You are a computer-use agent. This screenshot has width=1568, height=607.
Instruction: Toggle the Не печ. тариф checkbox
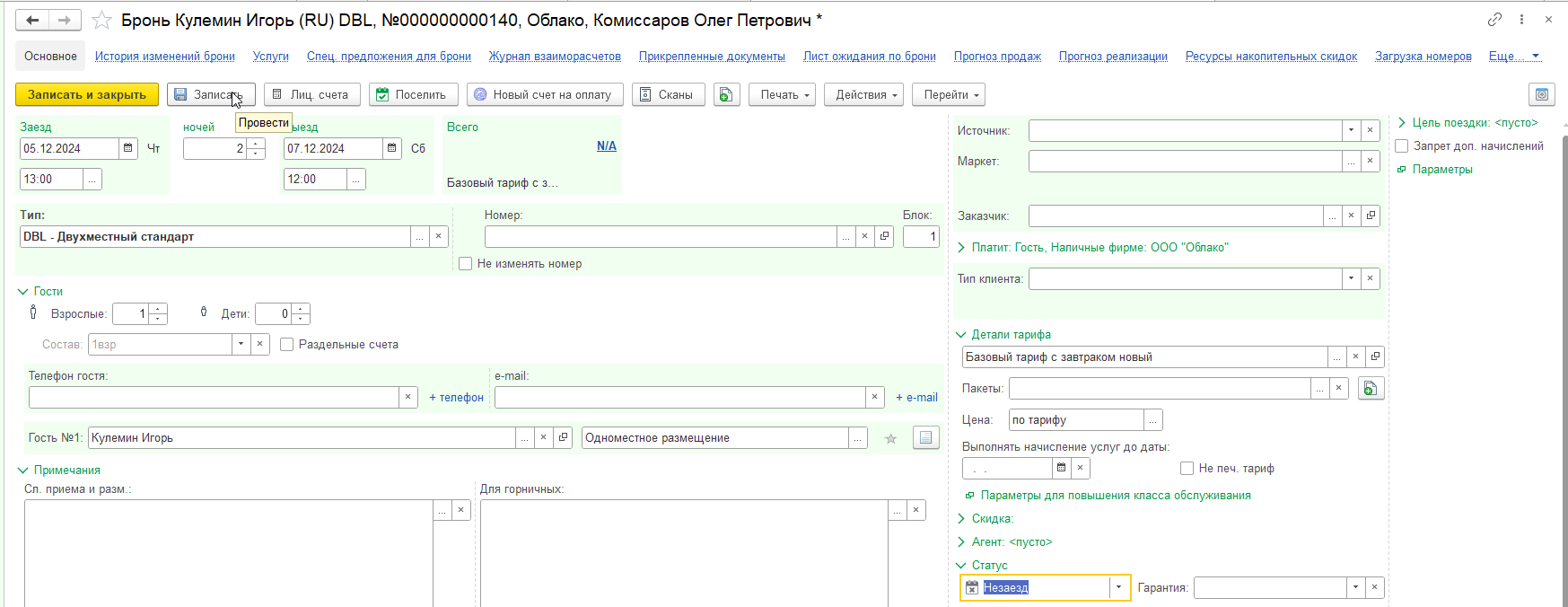pos(1187,468)
